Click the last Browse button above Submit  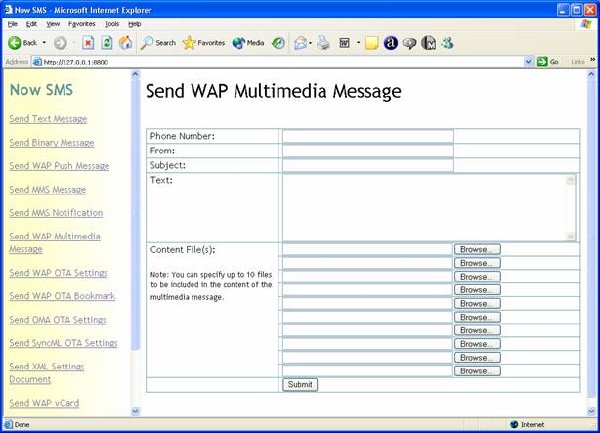pos(477,371)
